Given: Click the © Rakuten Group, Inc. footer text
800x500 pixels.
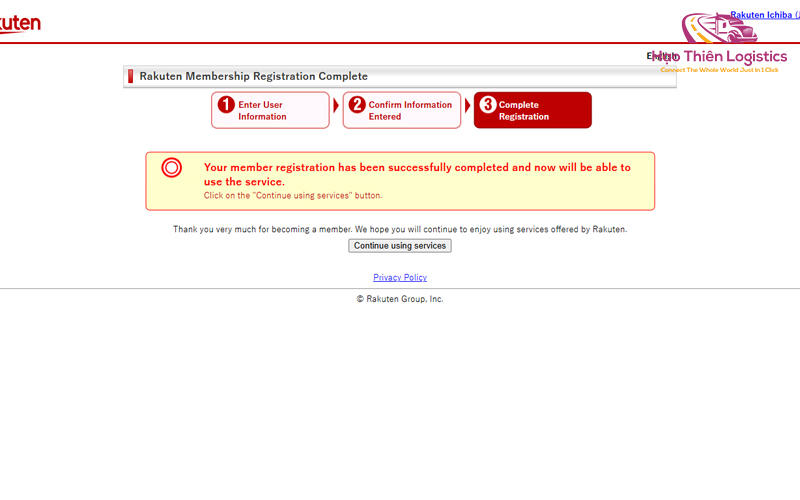Looking at the screenshot, I should pos(400,299).
